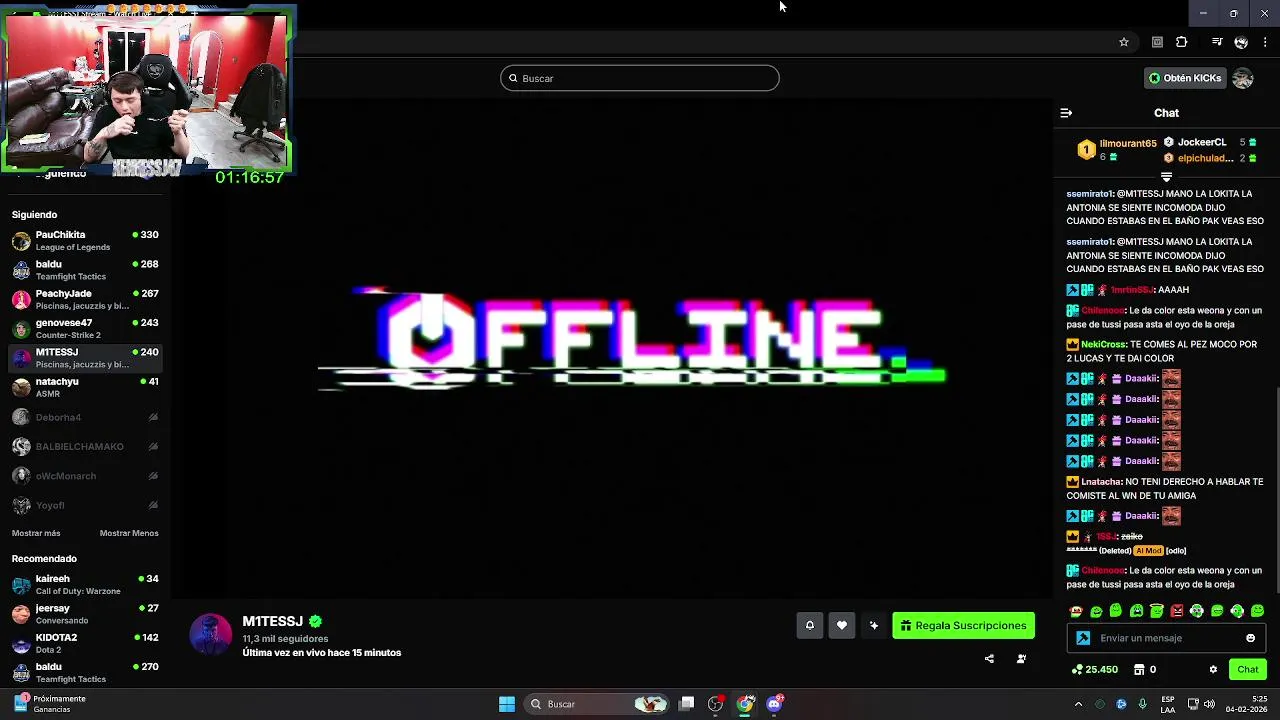The width and height of the screenshot is (1280, 720).
Task: Click the first red-hat emote in quick row
Action: (x=1076, y=611)
